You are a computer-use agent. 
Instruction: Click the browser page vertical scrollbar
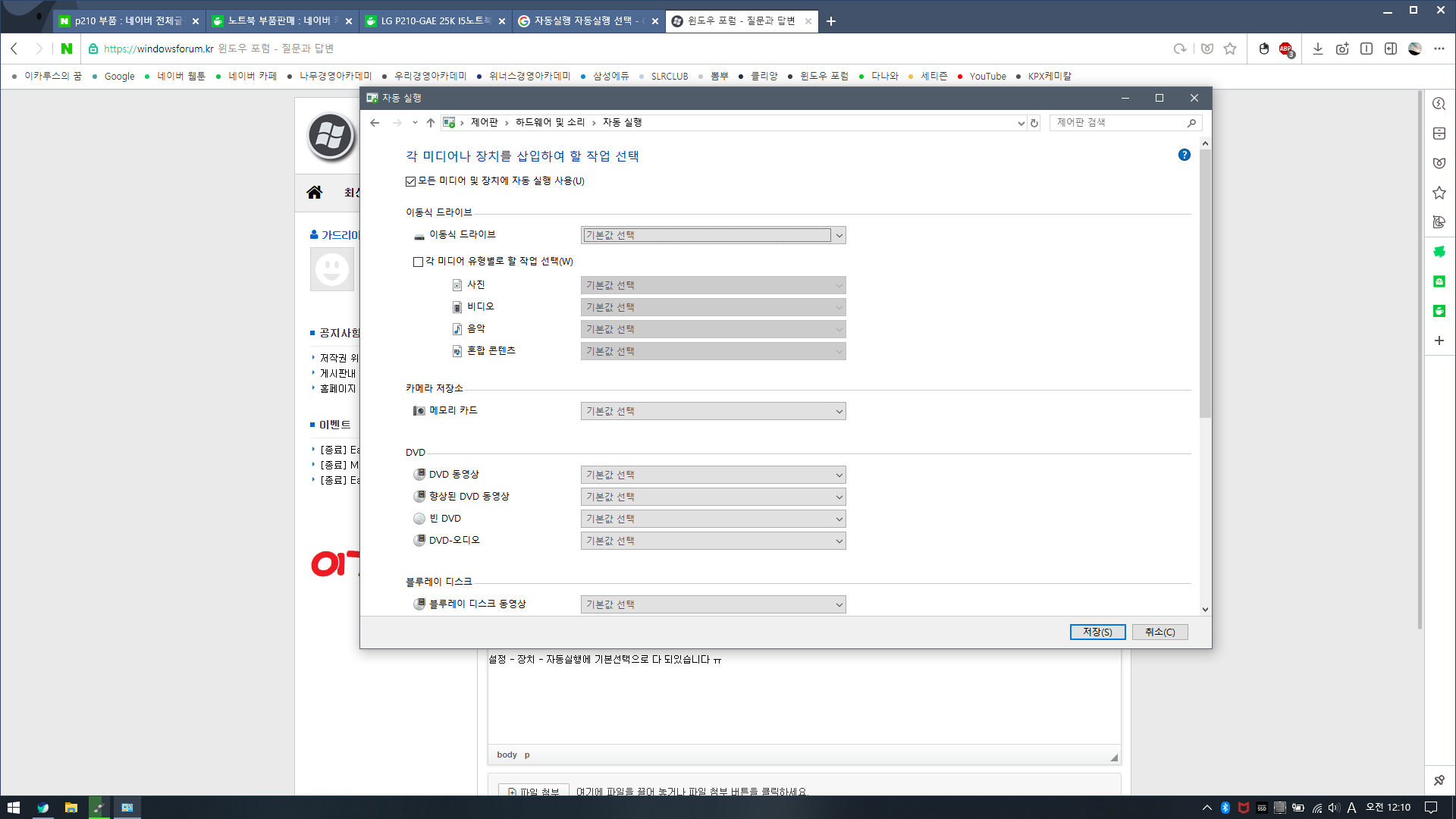[1420, 360]
